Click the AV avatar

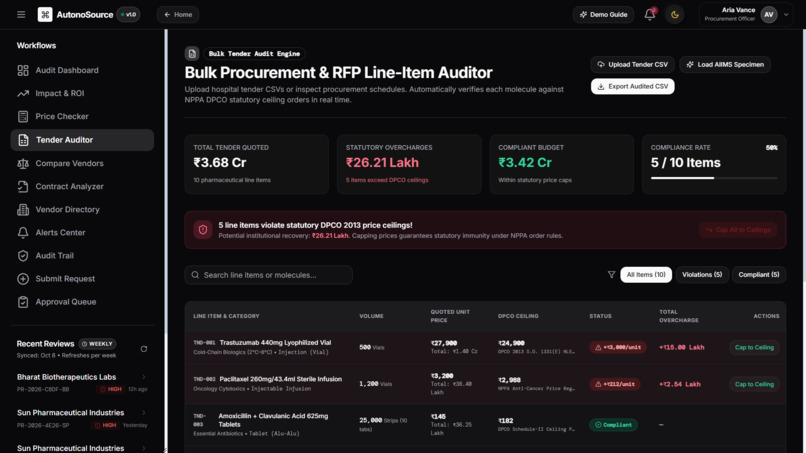769,14
